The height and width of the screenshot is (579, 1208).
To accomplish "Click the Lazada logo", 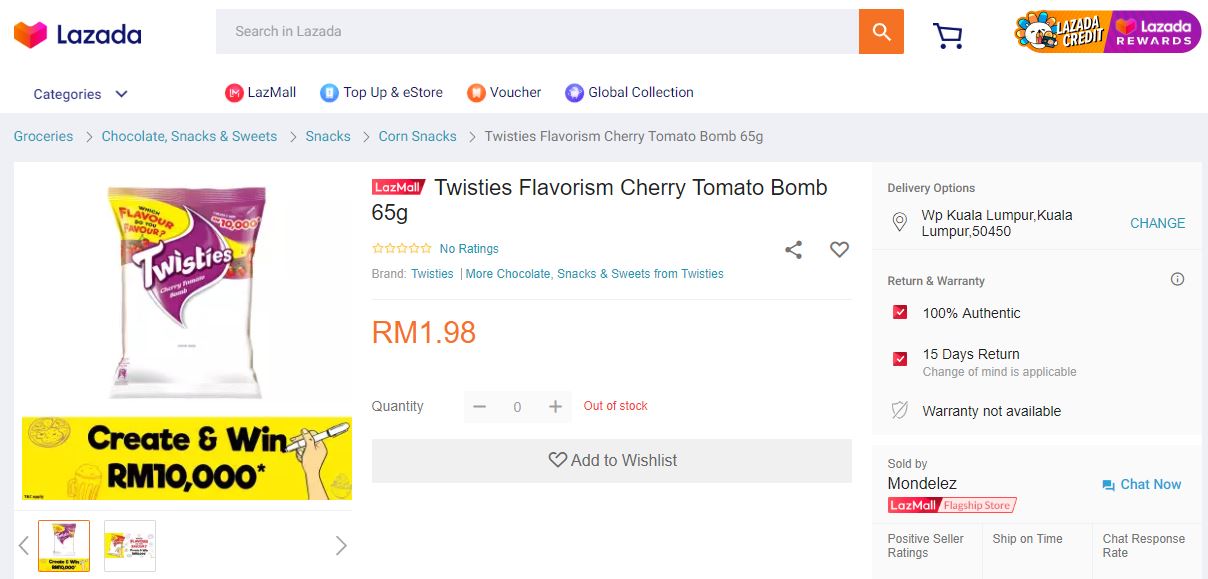I will (77, 34).
